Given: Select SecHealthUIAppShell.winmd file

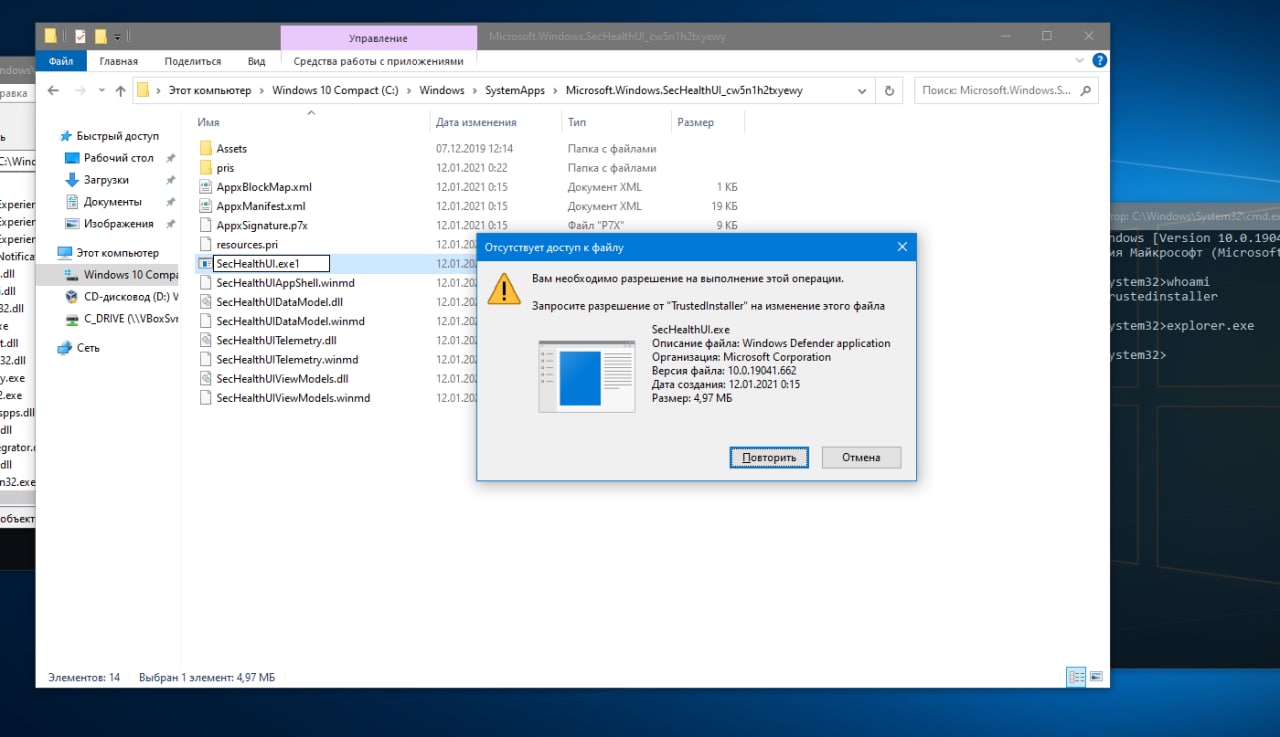Looking at the screenshot, I should pos(285,283).
